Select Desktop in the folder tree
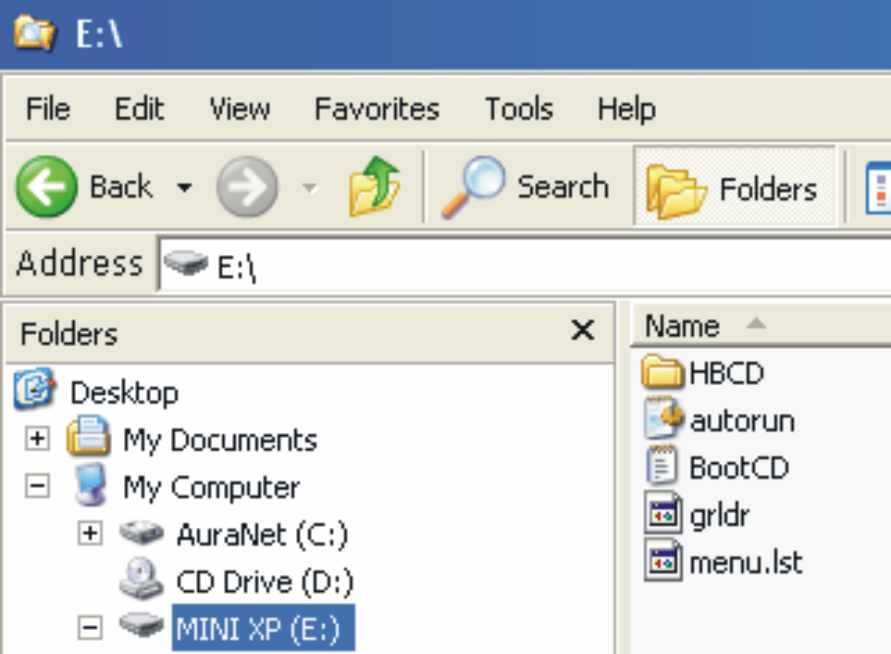This screenshot has width=891, height=654. (124, 393)
